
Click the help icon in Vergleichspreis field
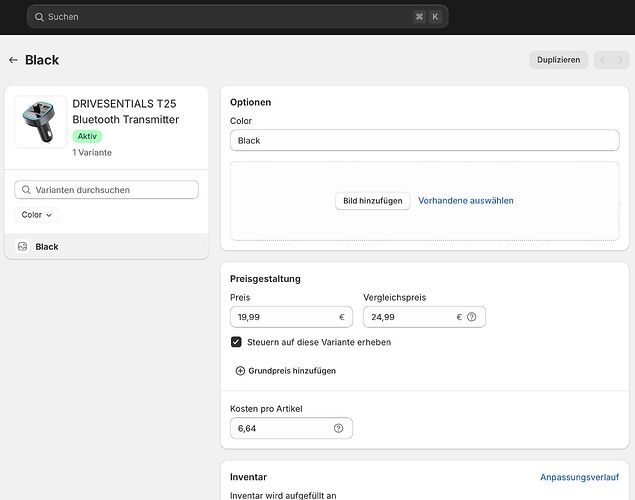[471, 317]
